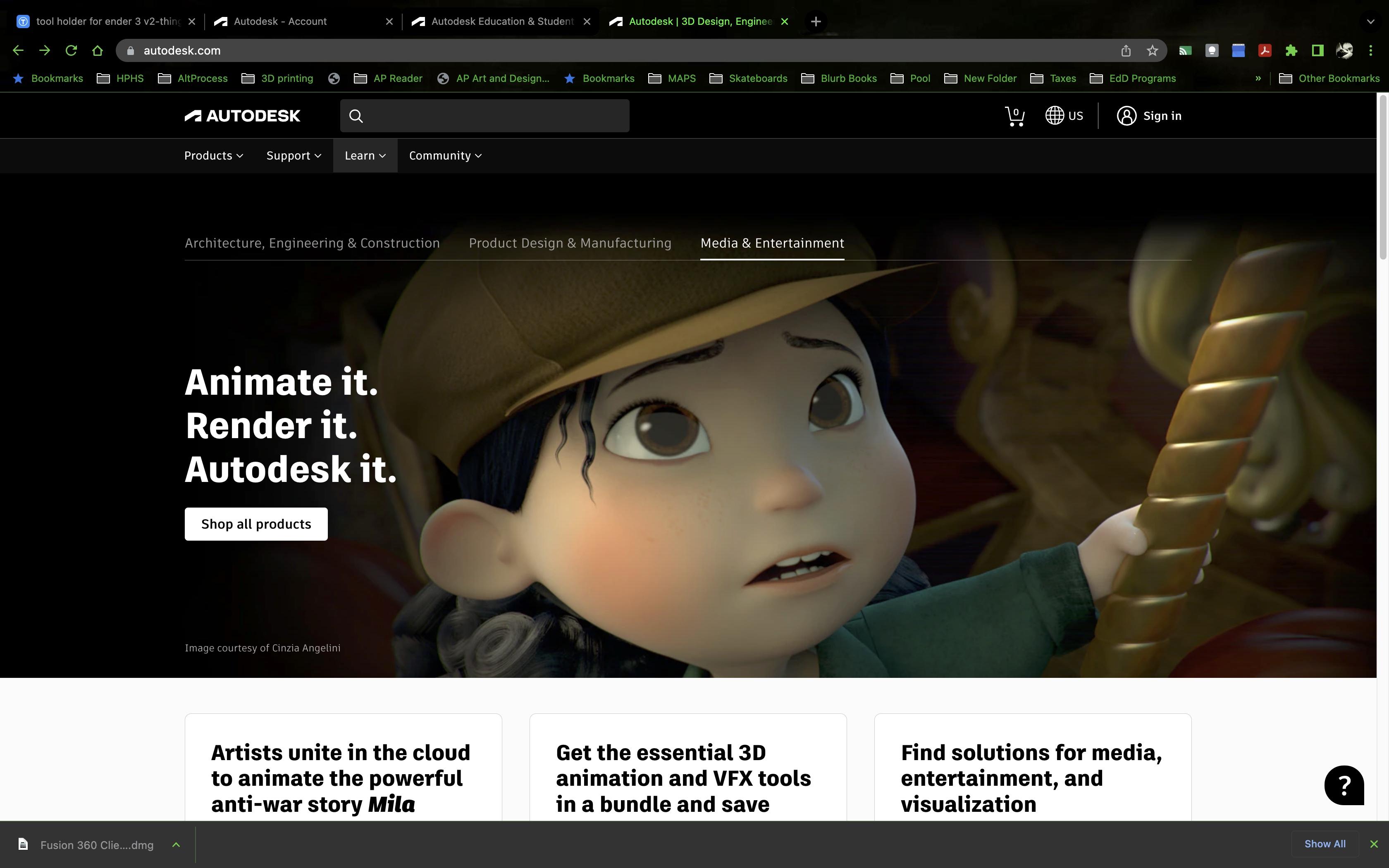The height and width of the screenshot is (868, 1389).
Task: Close the Autodesk - Account tab
Action: tap(389, 21)
